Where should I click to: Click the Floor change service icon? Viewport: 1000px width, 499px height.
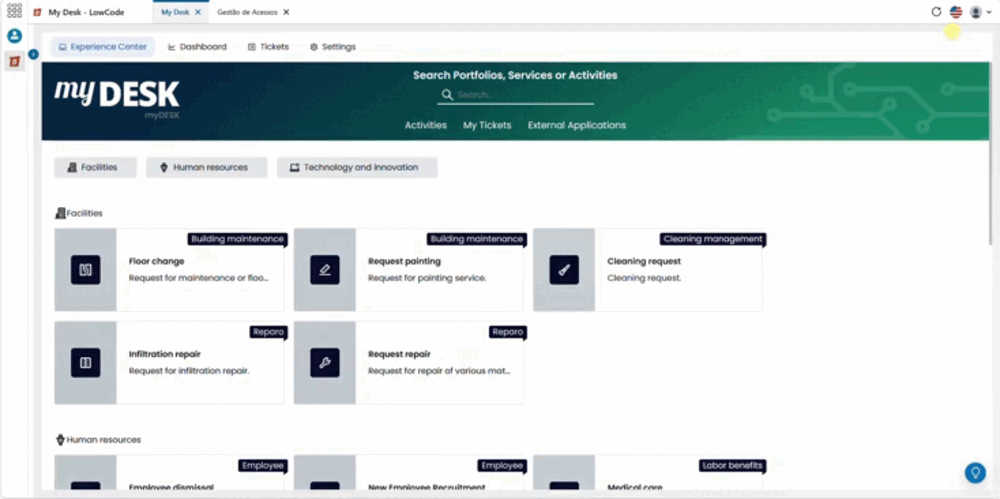coord(85,270)
